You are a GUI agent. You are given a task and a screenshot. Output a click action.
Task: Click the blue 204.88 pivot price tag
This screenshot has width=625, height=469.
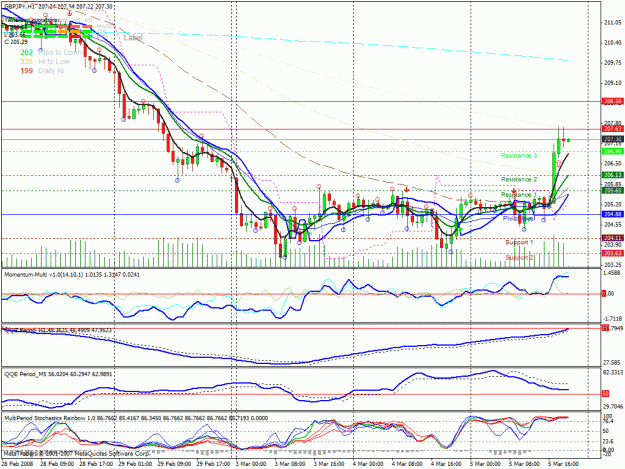tap(613, 214)
